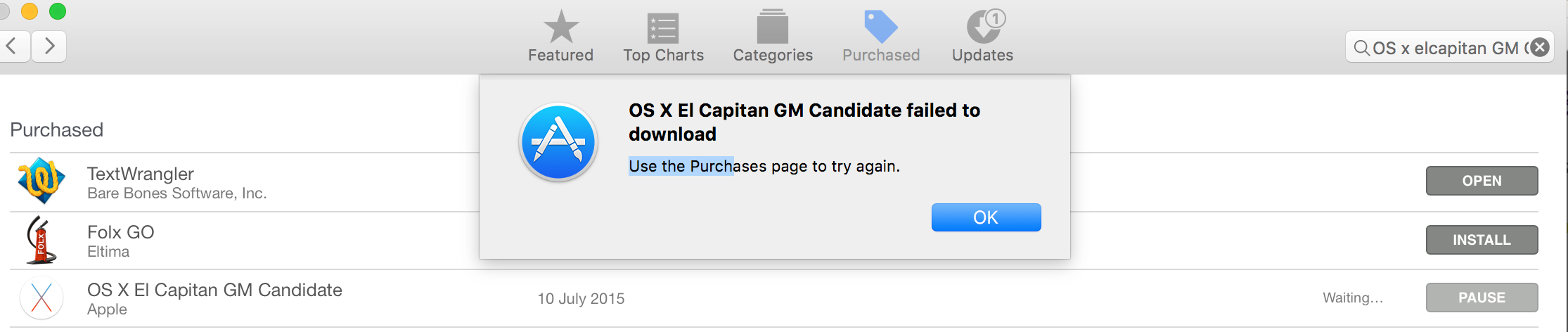Open the Top Charts list
The height and width of the screenshot is (332, 1568).
coord(663,37)
